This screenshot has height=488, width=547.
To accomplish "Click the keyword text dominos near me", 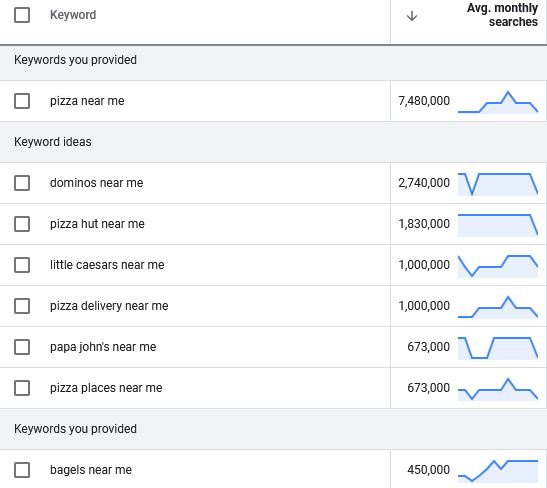I will (x=97, y=183).
